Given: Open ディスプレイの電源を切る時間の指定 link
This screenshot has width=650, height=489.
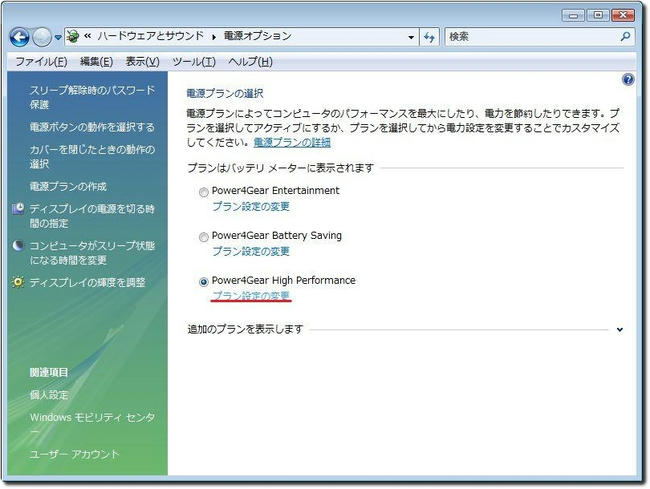Looking at the screenshot, I should pyautogui.click(x=92, y=216).
